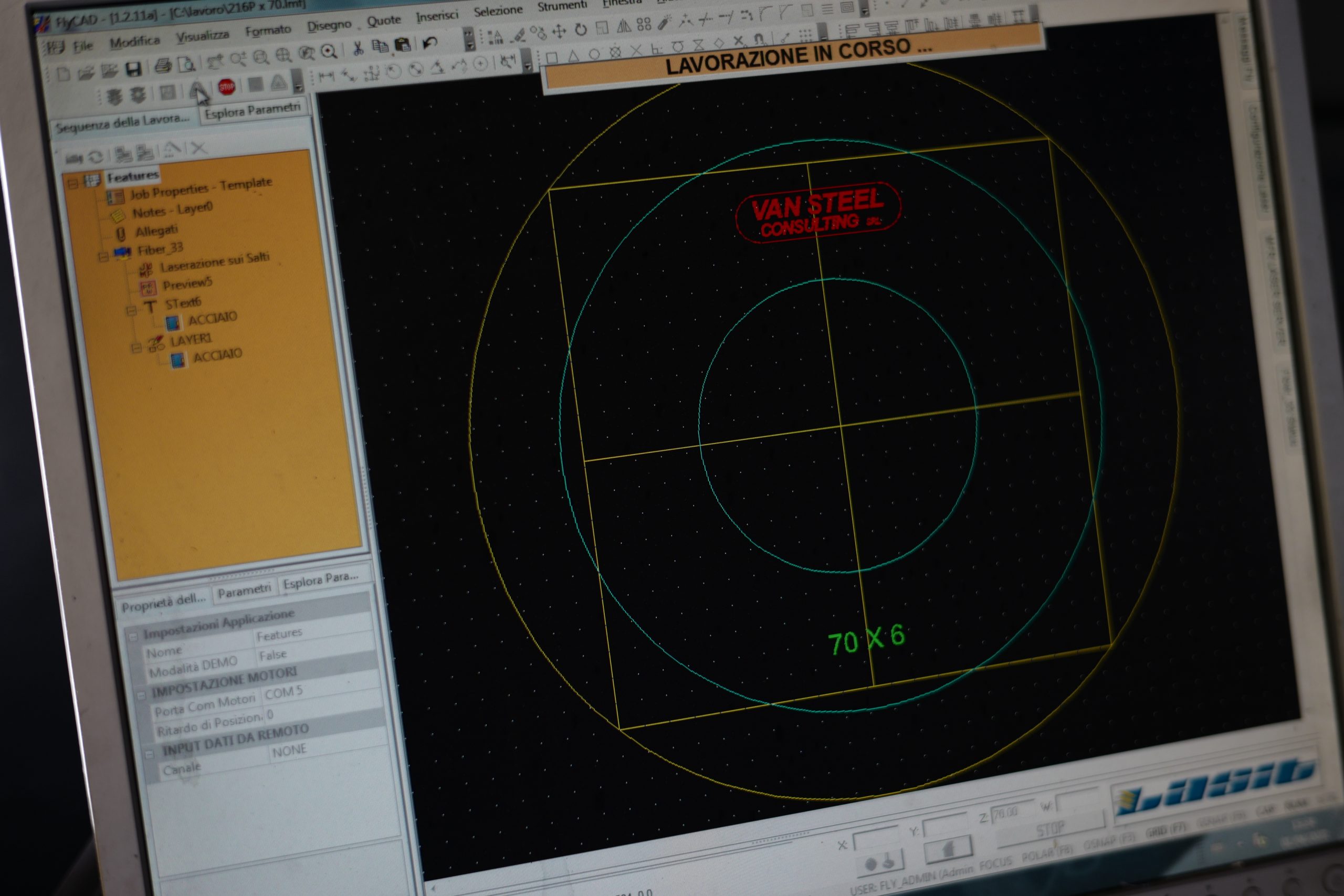
Task: Open the Disegno menu
Action: (329, 25)
